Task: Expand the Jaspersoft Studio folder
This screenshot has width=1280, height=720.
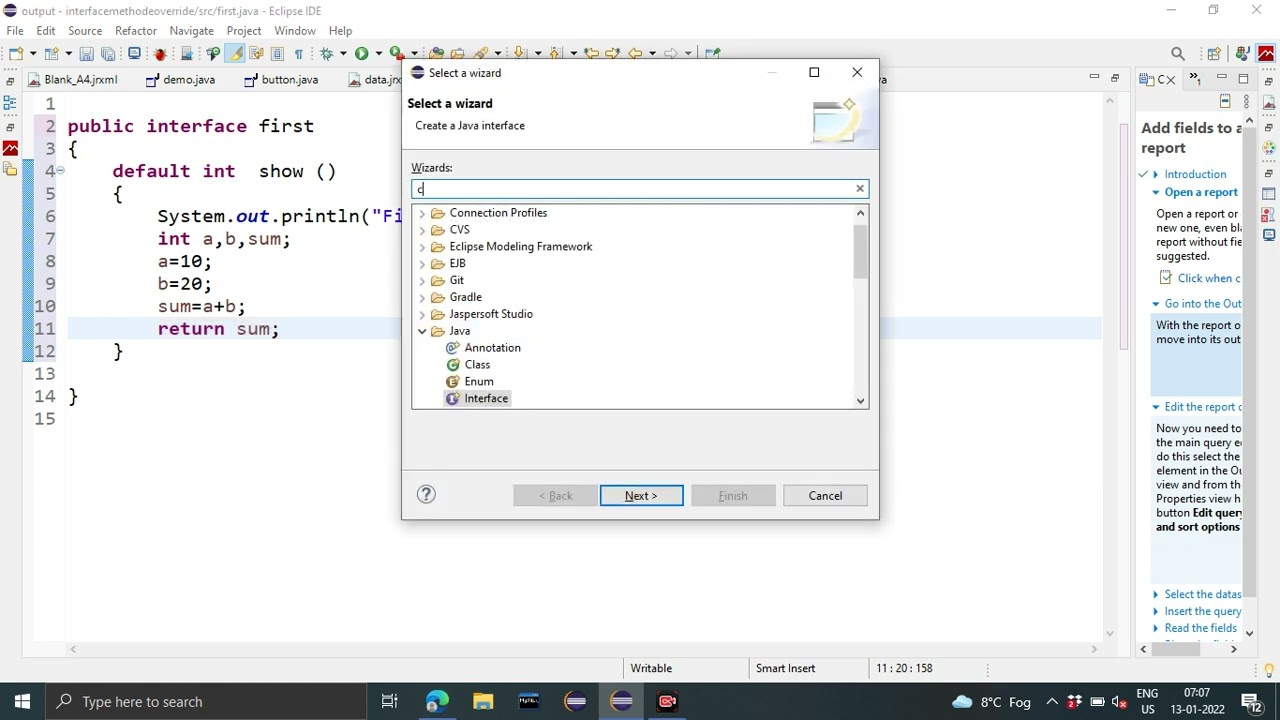Action: [x=422, y=314]
